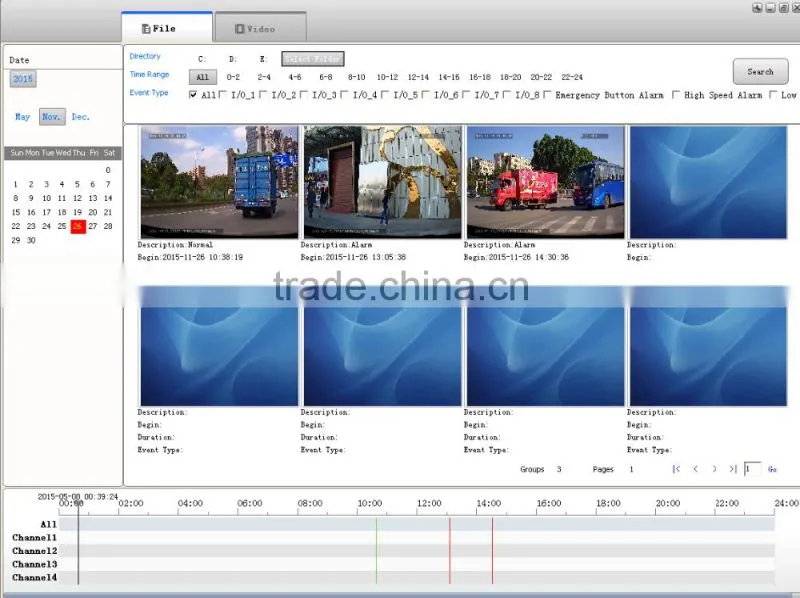Select the May month link
Screen dimensions: 800x598
click(x=22, y=117)
